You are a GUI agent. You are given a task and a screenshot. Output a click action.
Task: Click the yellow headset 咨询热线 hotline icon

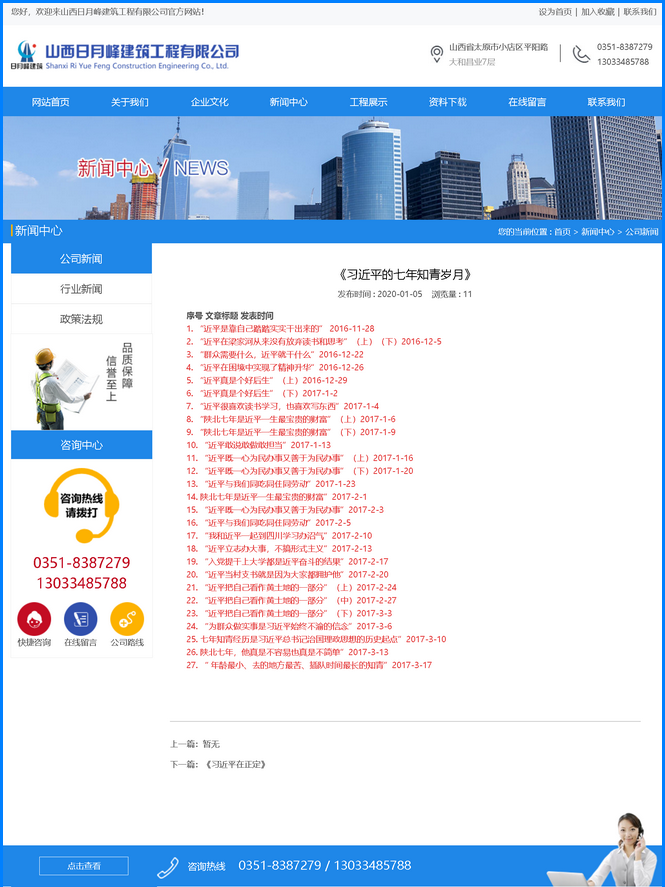click(82, 505)
